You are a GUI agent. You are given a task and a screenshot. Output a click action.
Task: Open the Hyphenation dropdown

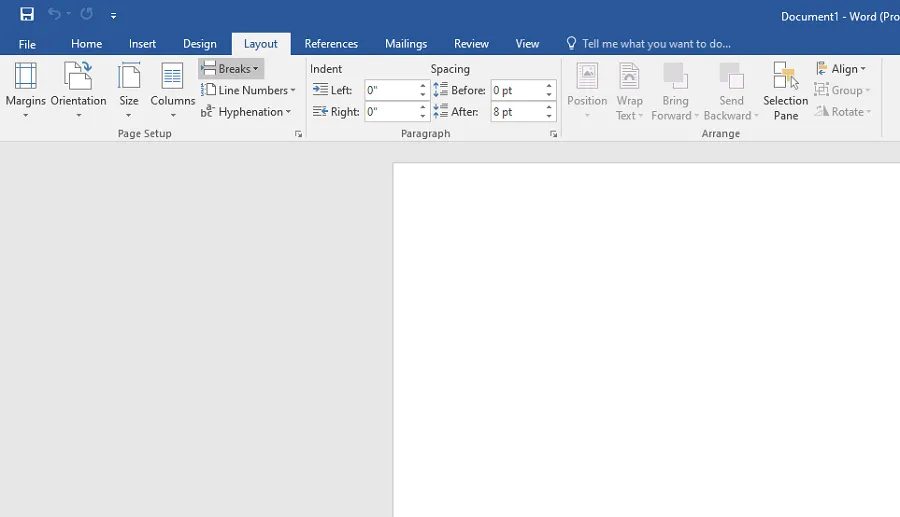click(x=246, y=112)
